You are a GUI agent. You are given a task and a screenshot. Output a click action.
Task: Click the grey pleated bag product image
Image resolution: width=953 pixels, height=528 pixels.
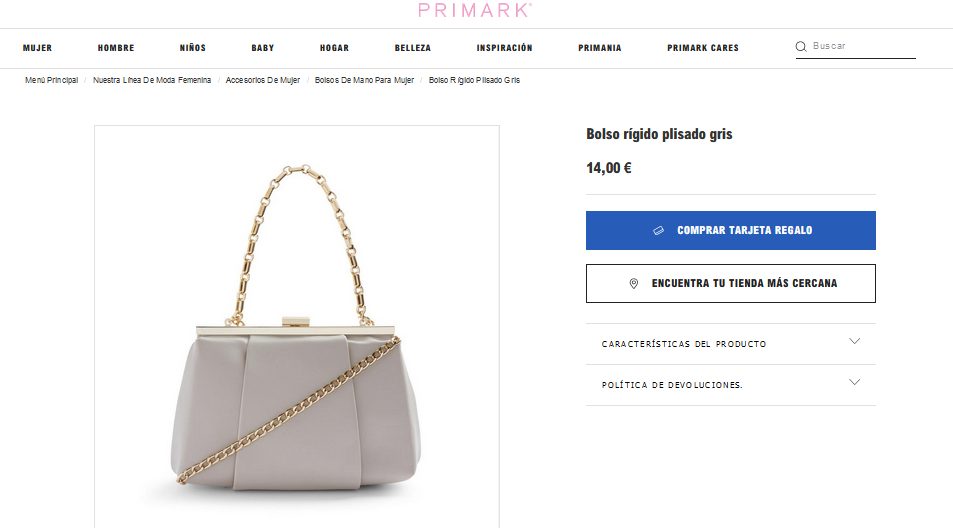tap(297, 327)
